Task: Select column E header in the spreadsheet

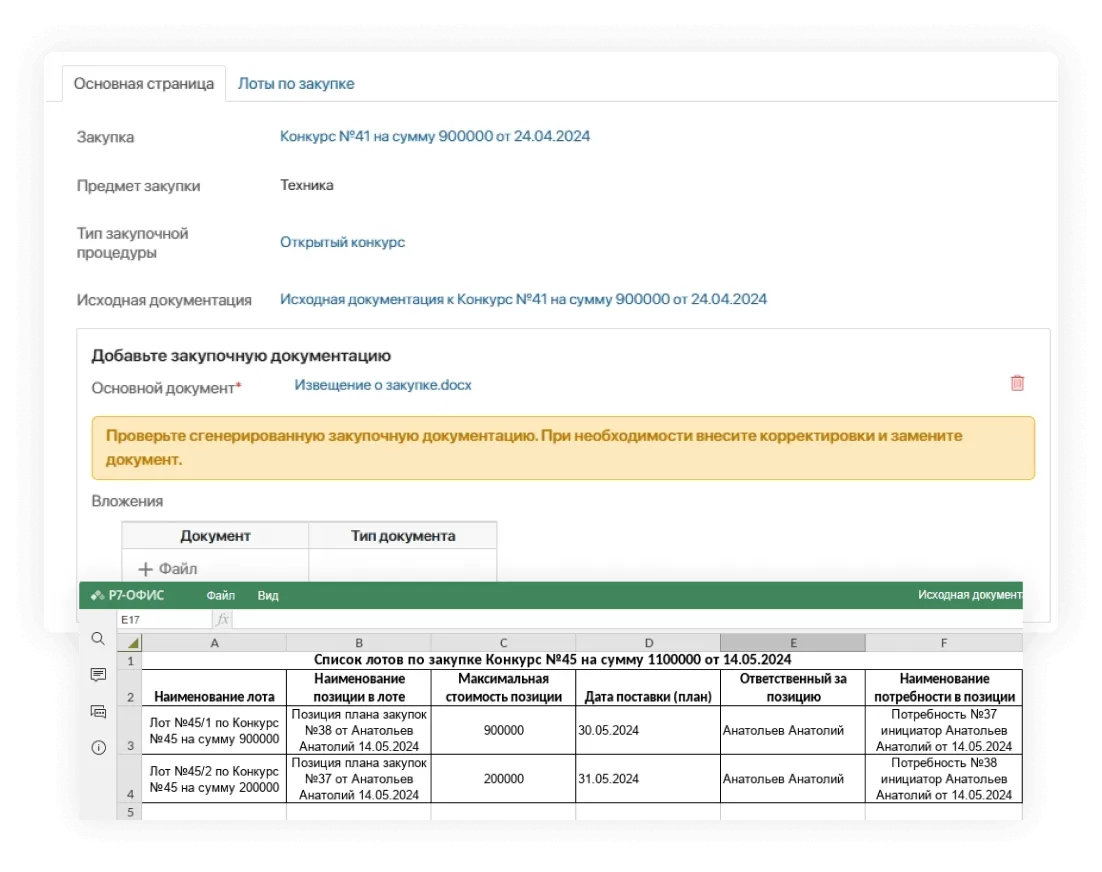Action: click(x=792, y=643)
